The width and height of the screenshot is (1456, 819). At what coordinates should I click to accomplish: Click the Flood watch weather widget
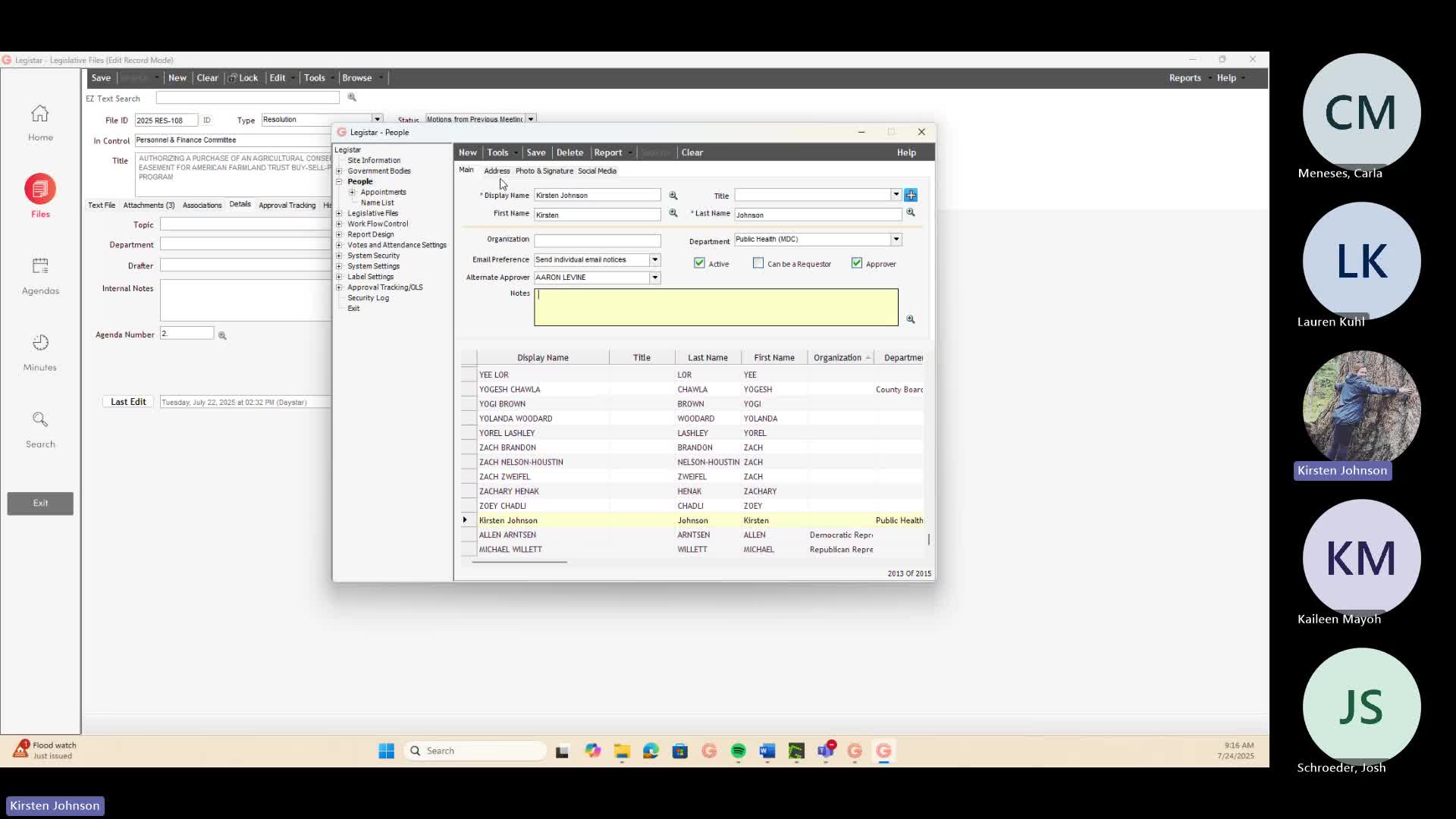point(45,750)
